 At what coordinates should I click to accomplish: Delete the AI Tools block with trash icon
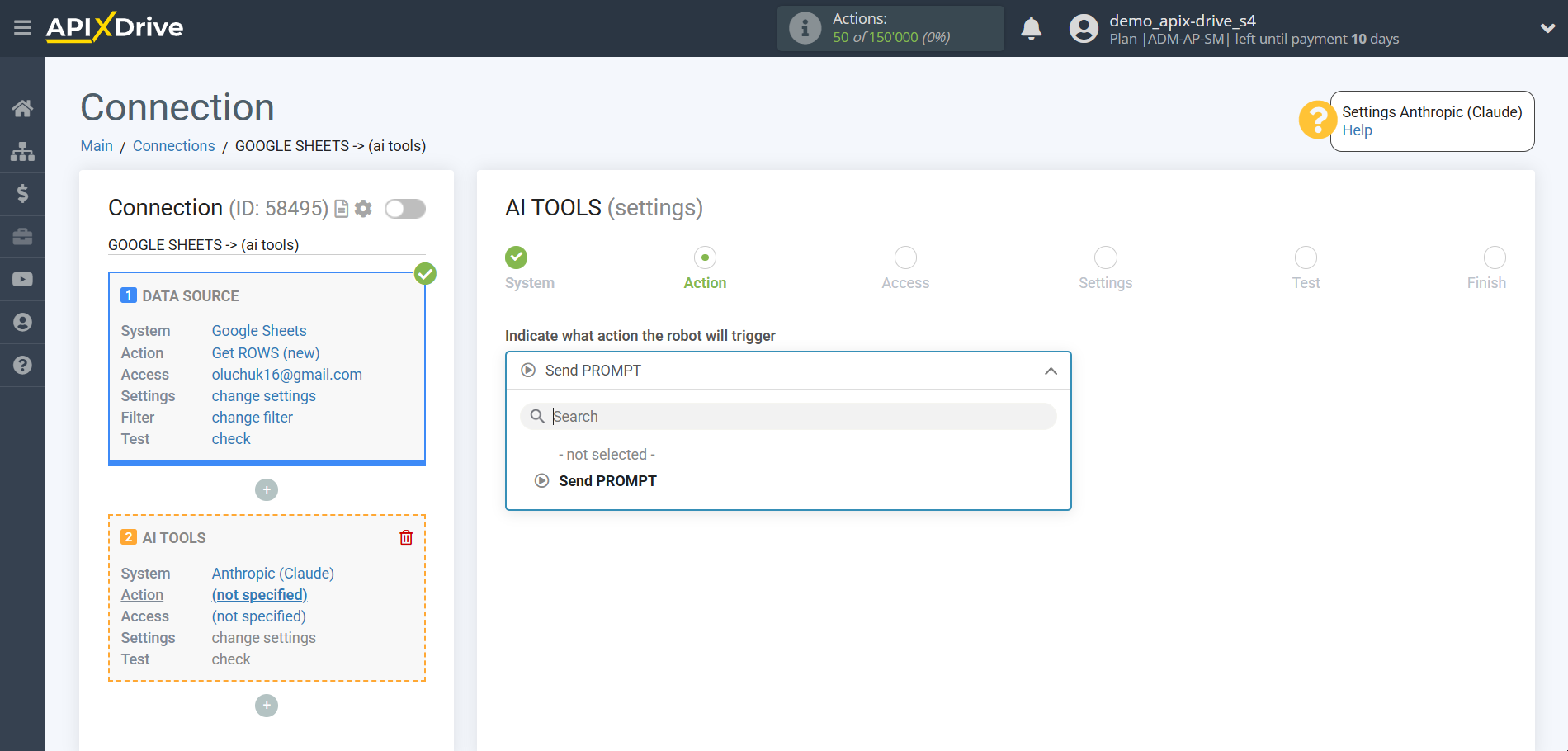coord(406,537)
